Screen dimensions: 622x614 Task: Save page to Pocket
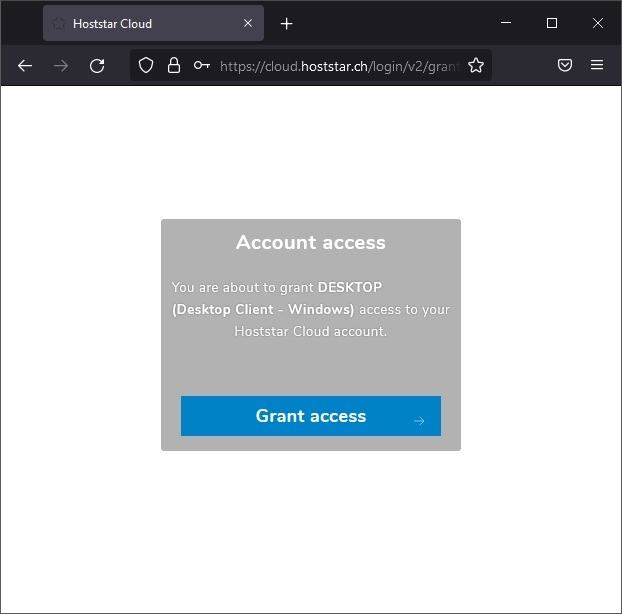click(x=565, y=65)
